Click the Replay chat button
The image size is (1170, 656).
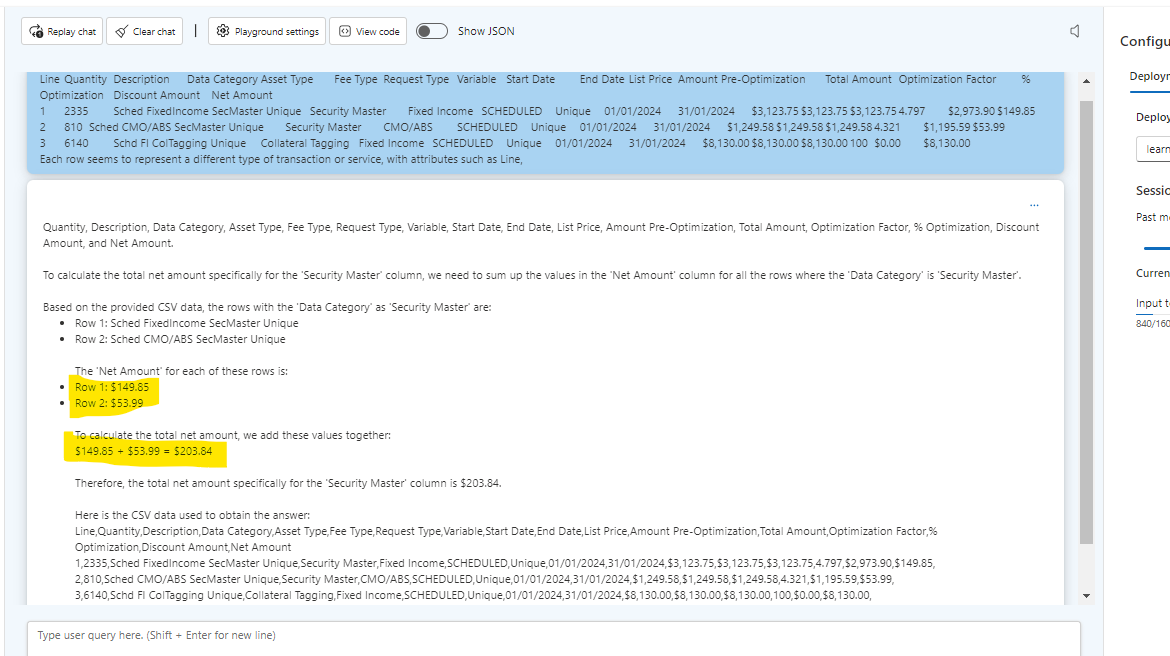(x=62, y=31)
